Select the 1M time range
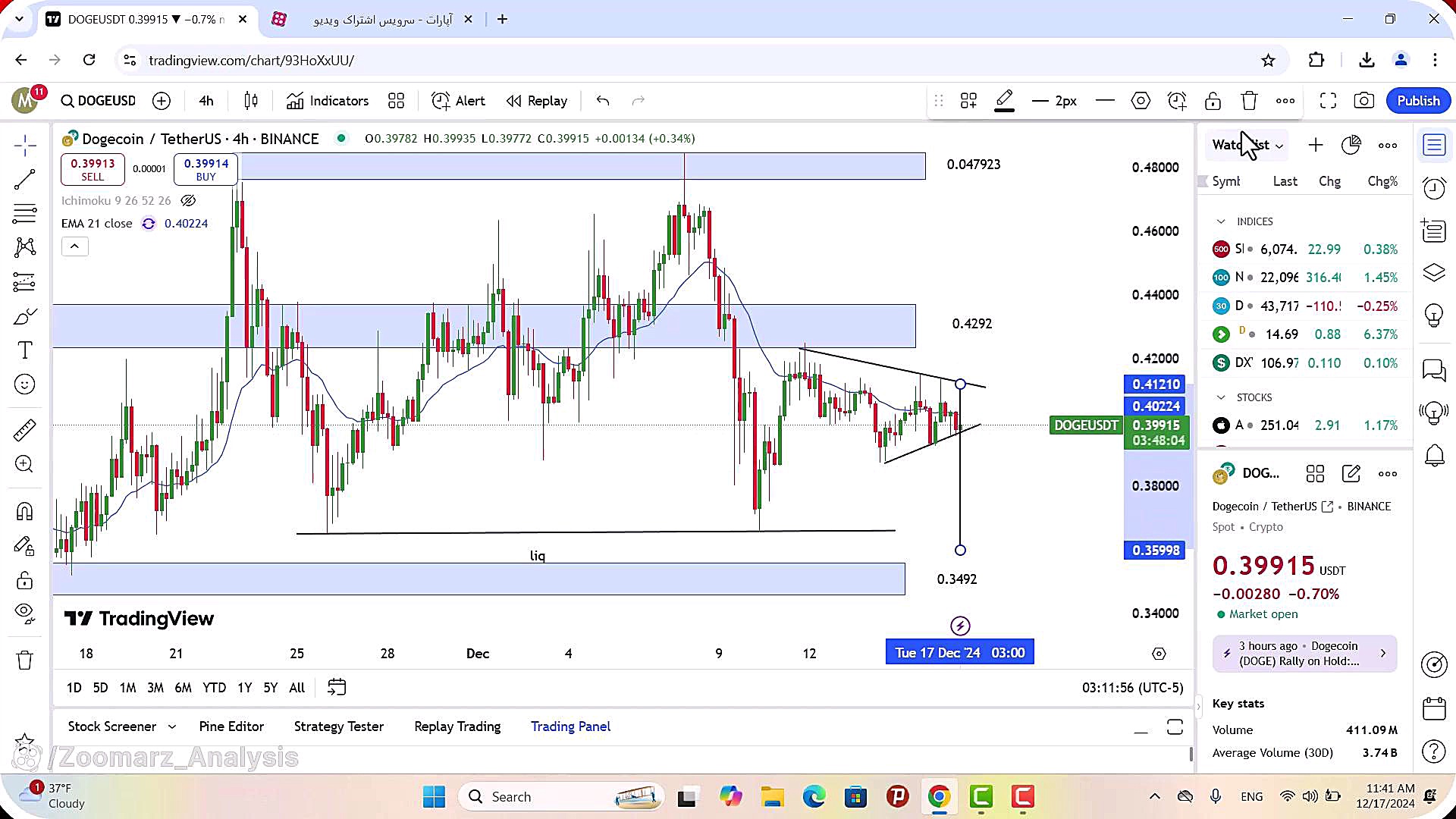Screen dimensions: 1456x819 [127, 688]
